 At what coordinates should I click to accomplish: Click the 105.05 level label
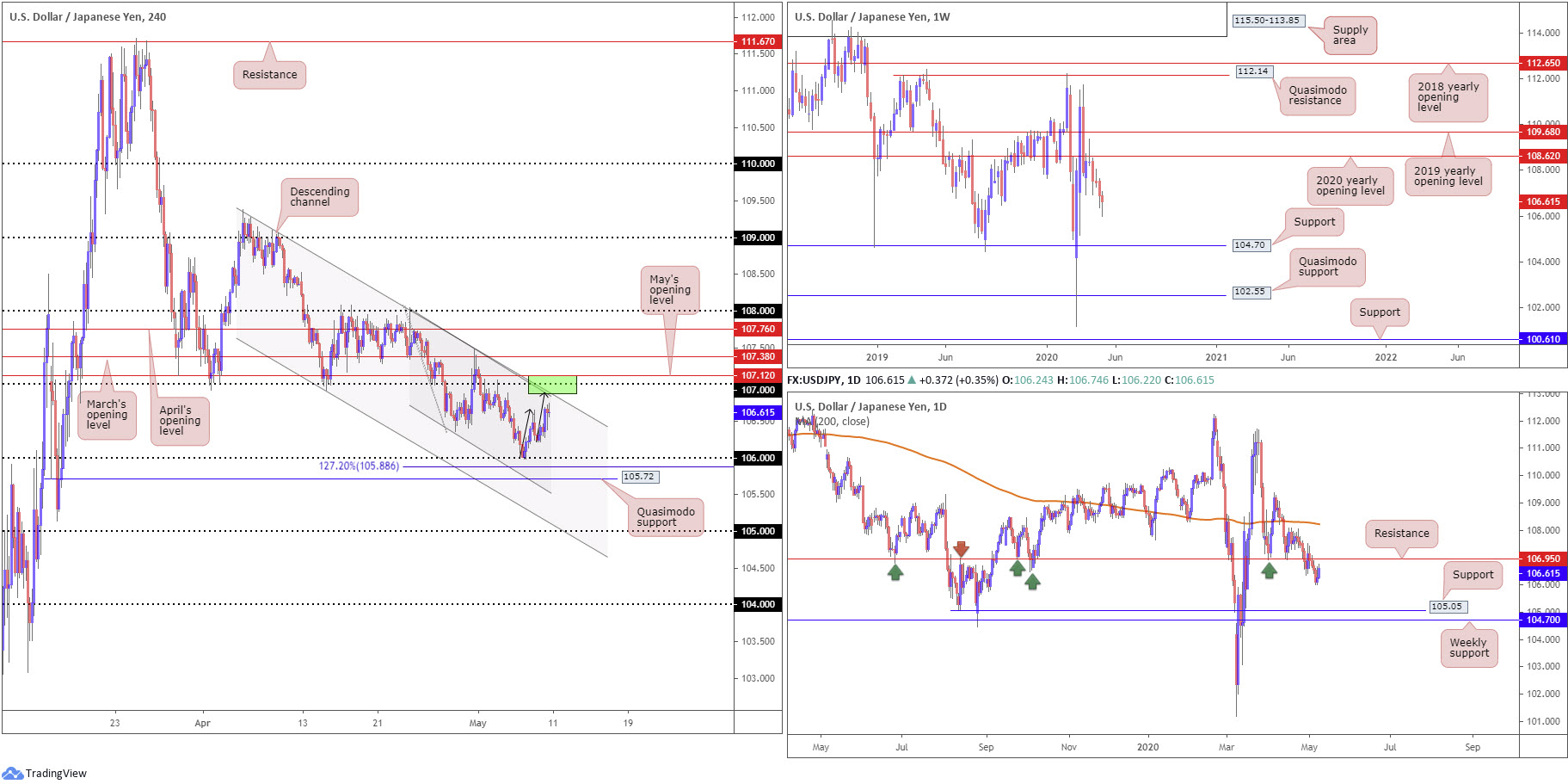click(1447, 607)
